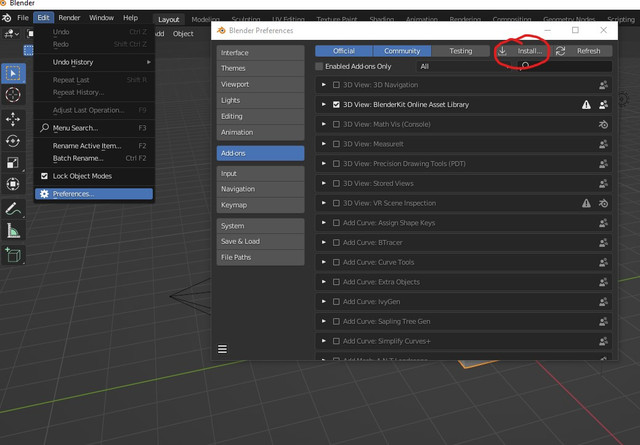Open the Render menu

coord(69,18)
